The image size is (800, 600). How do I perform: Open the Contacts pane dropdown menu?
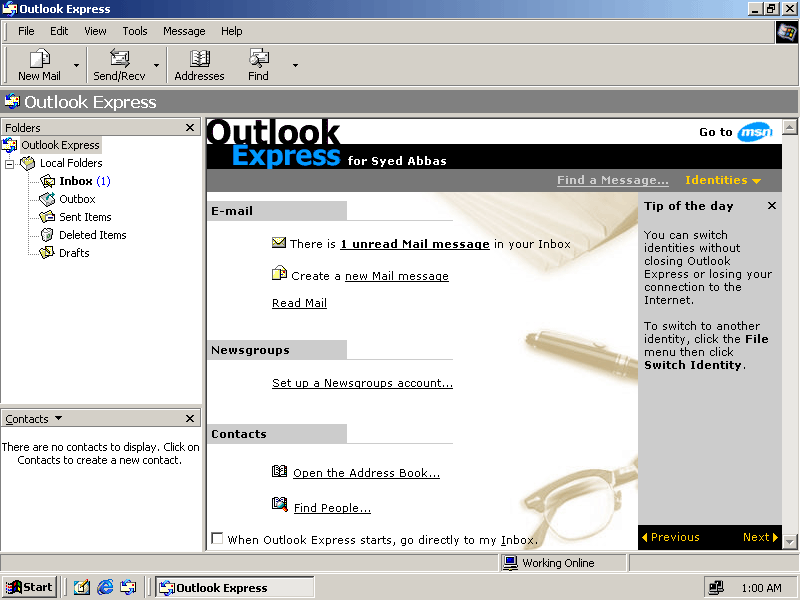pos(58,419)
